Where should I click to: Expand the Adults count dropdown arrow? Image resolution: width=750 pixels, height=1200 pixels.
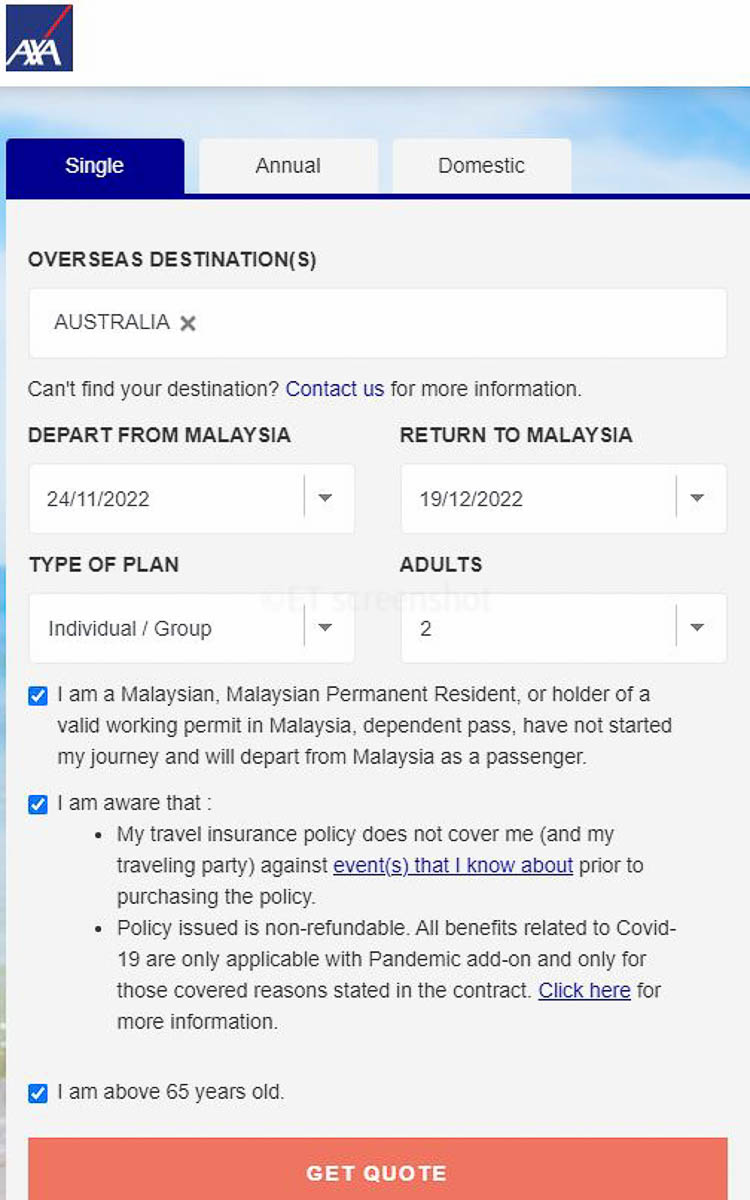[697, 628]
